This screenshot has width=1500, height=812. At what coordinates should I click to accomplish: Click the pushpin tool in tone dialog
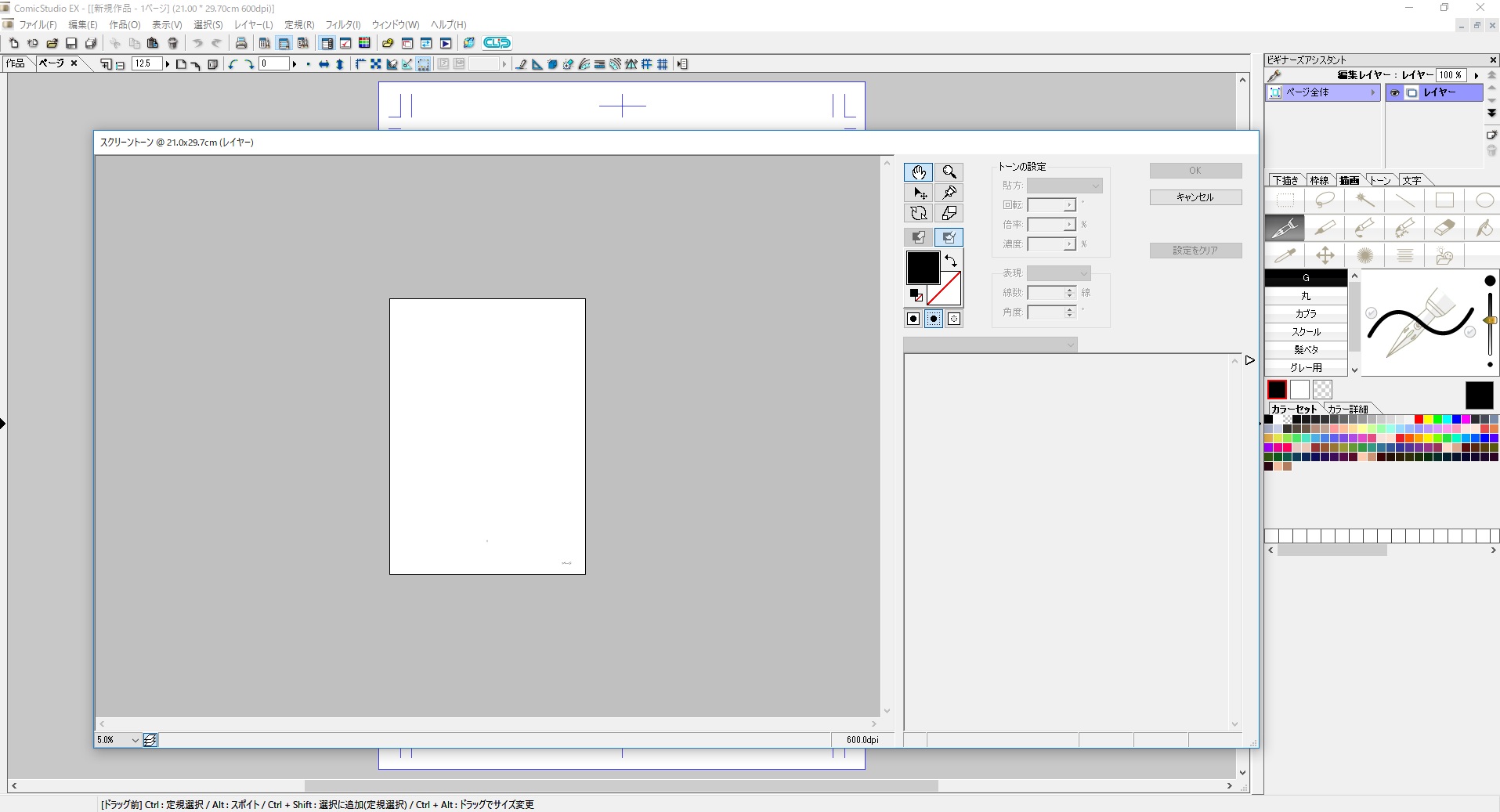click(949, 193)
